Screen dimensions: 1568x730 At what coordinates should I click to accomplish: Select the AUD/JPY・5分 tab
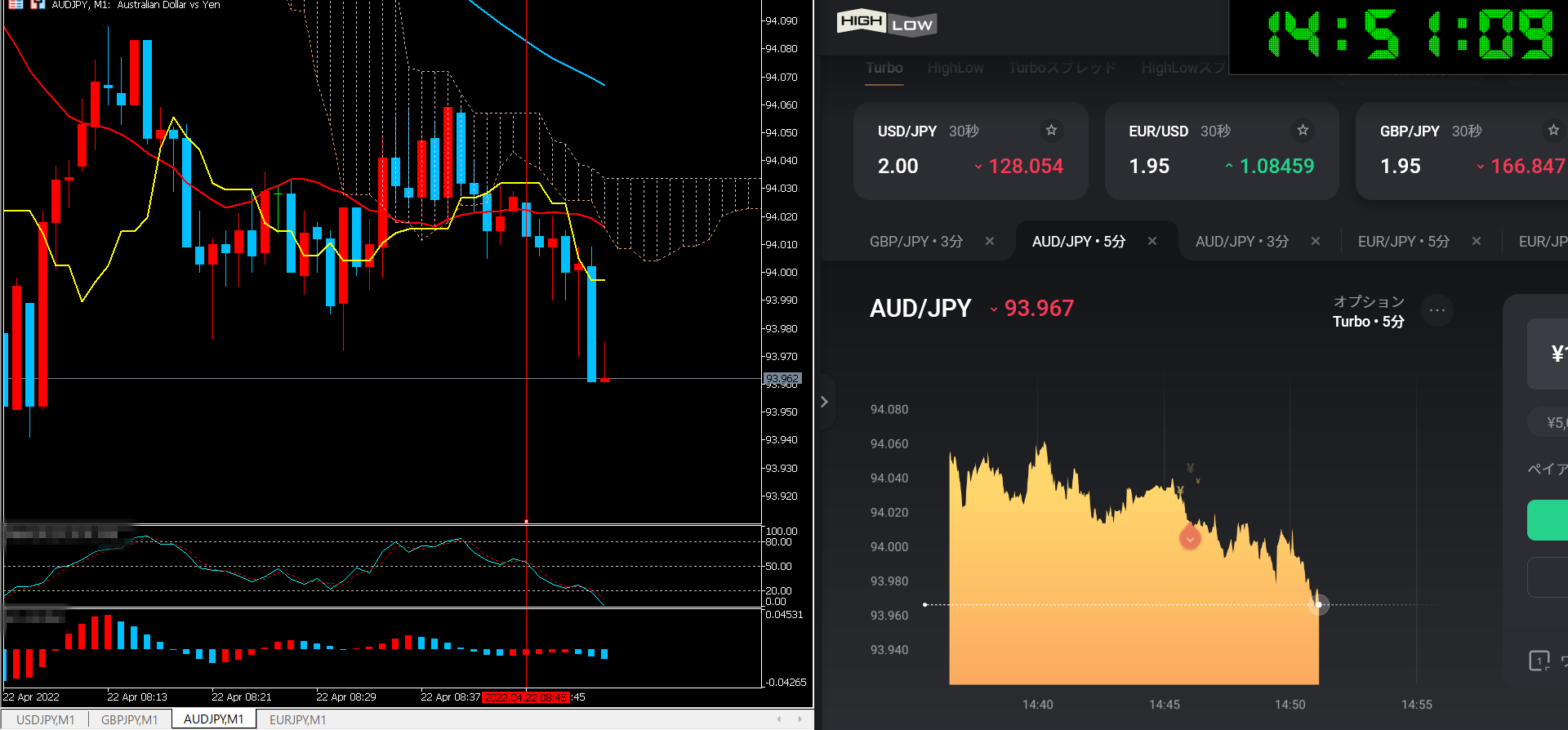click(x=1079, y=242)
